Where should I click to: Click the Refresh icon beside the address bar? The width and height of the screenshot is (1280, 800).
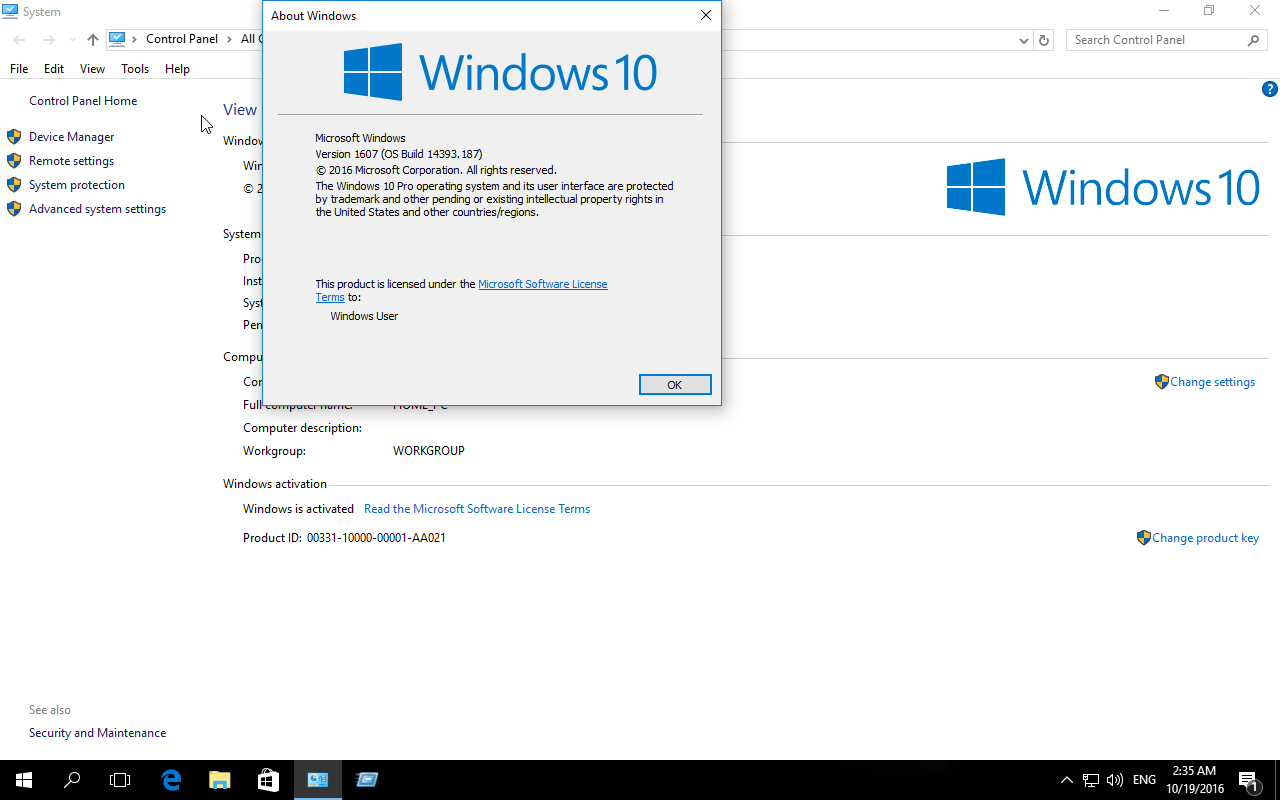pyautogui.click(x=1043, y=39)
